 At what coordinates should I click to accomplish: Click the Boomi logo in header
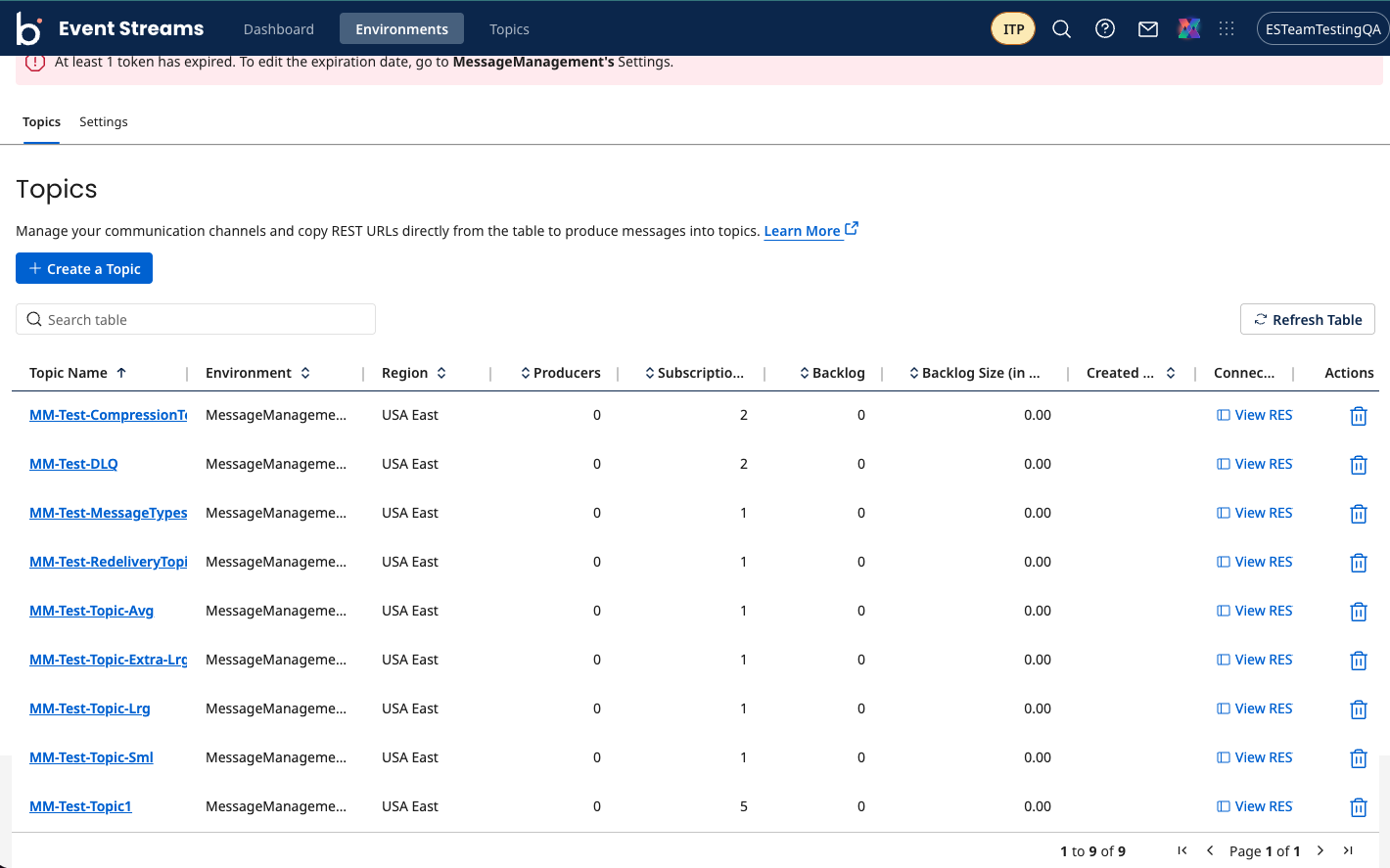(x=29, y=29)
